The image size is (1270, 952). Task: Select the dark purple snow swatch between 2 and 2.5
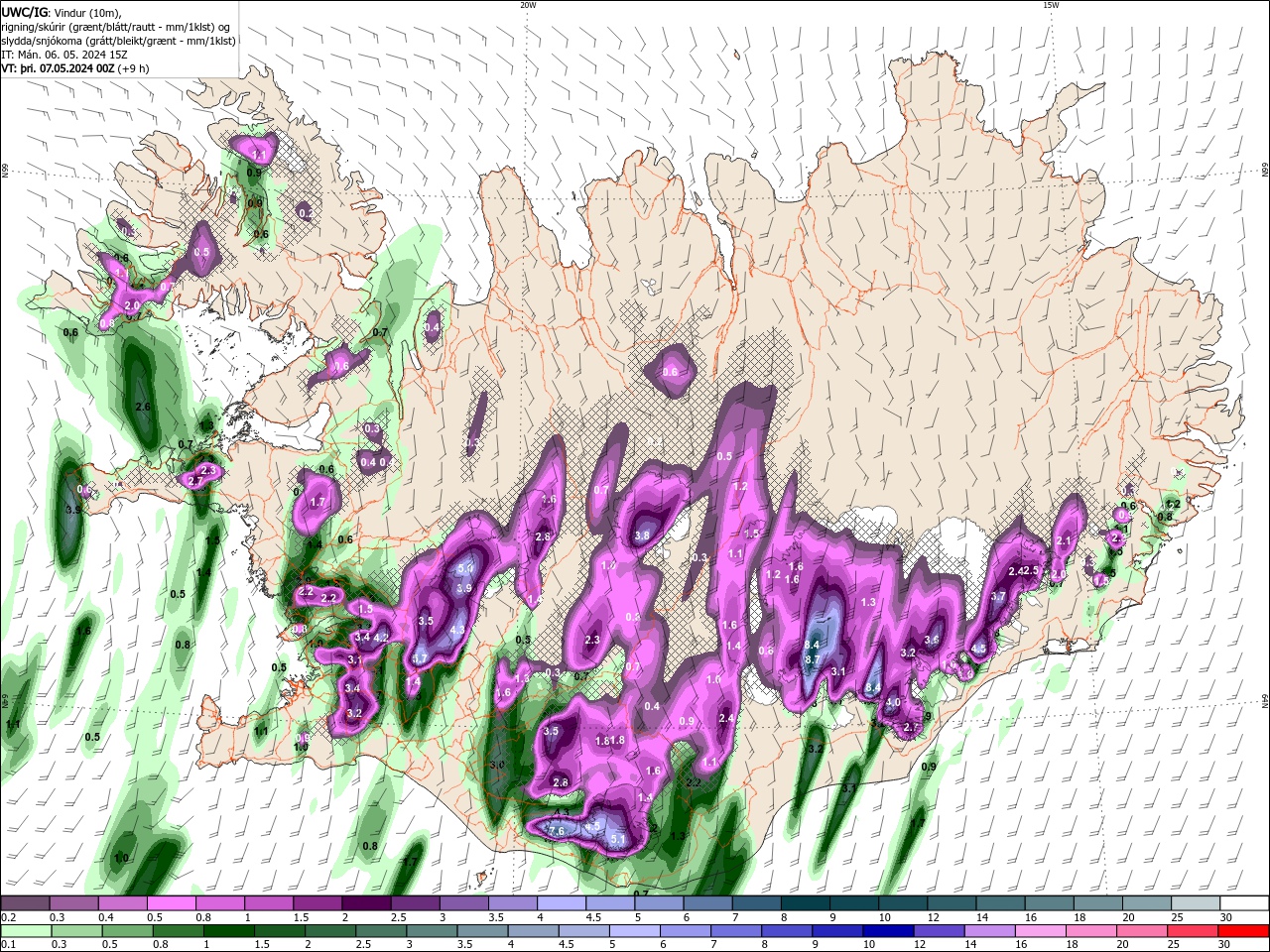pos(366,903)
